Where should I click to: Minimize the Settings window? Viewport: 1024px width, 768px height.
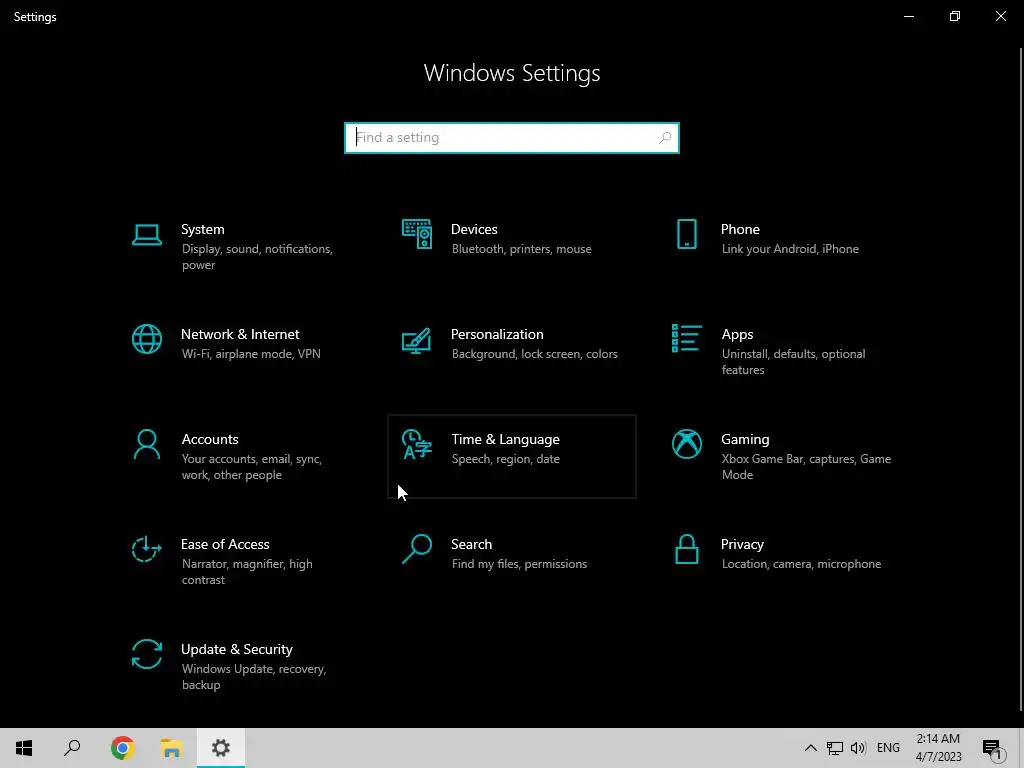[909, 16]
